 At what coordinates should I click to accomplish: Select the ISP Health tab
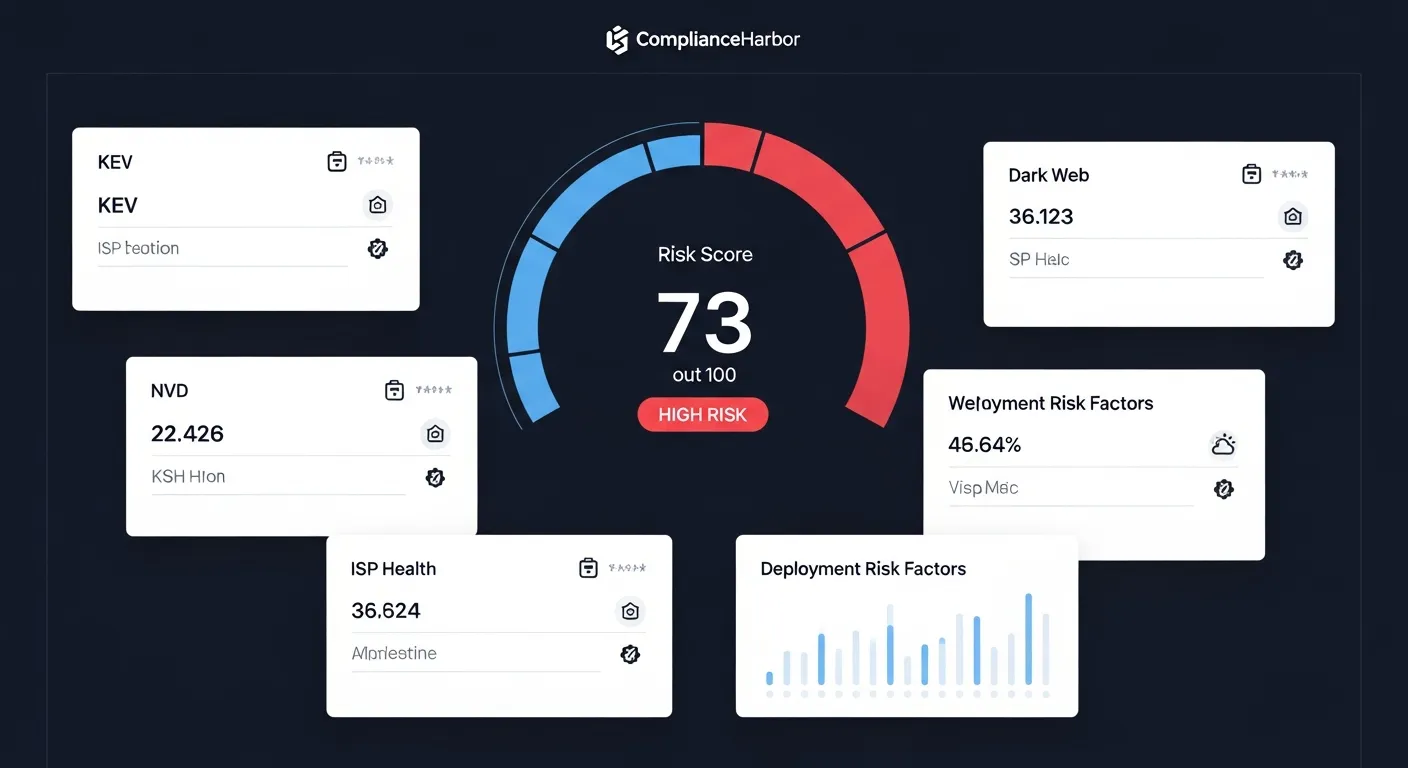click(x=393, y=568)
